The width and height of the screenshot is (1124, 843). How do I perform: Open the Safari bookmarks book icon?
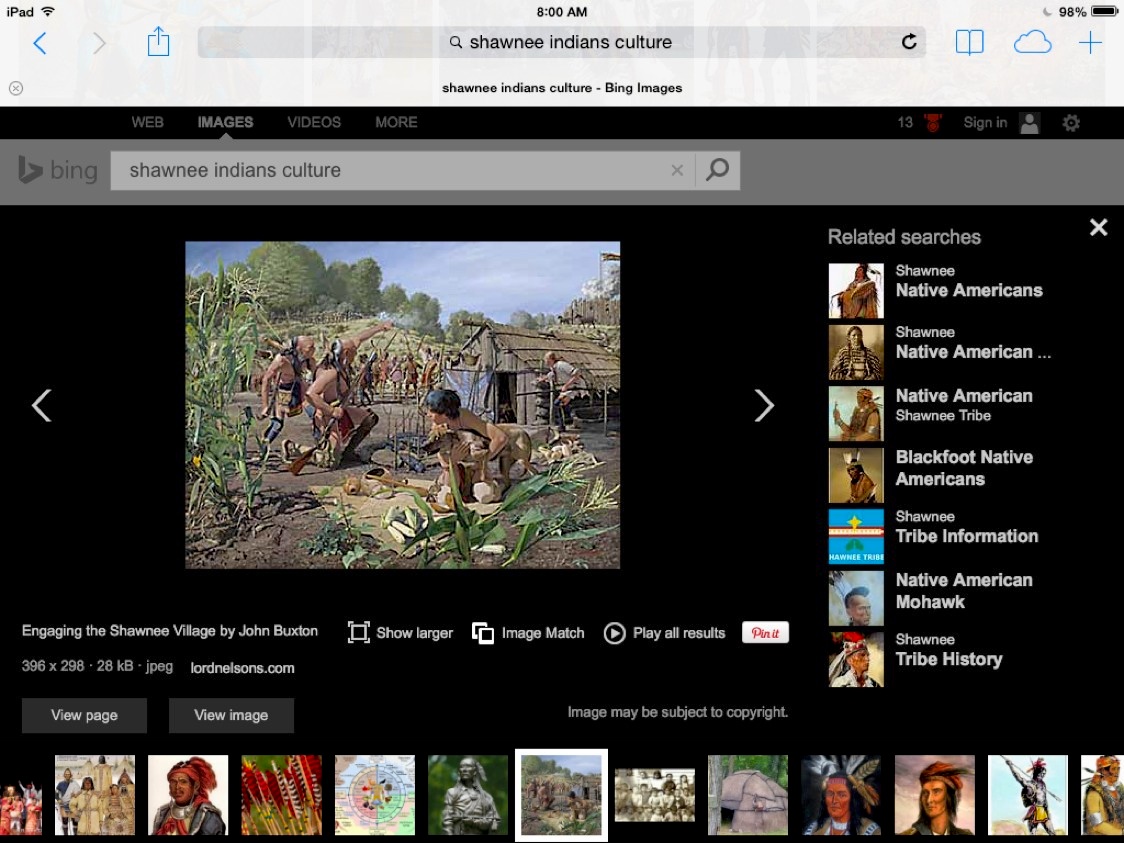click(969, 42)
